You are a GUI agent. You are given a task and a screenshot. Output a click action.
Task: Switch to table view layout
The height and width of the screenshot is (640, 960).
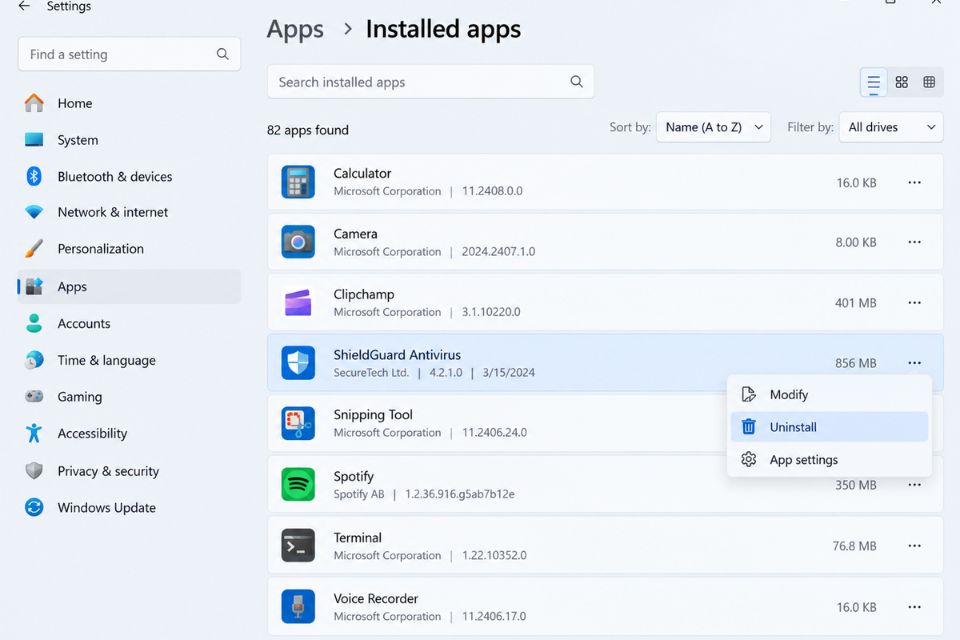(929, 82)
